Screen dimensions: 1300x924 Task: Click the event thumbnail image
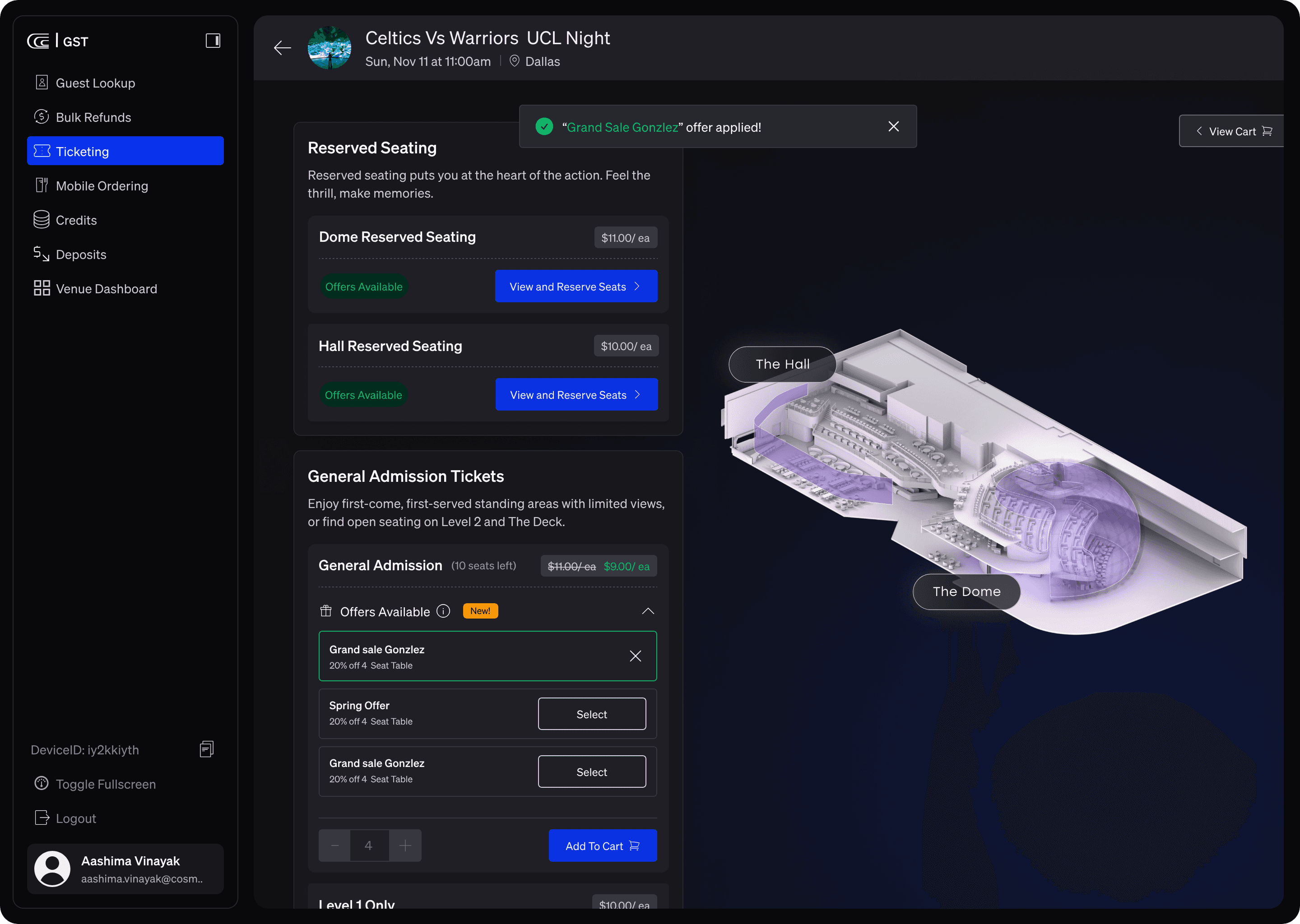coord(330,48)
